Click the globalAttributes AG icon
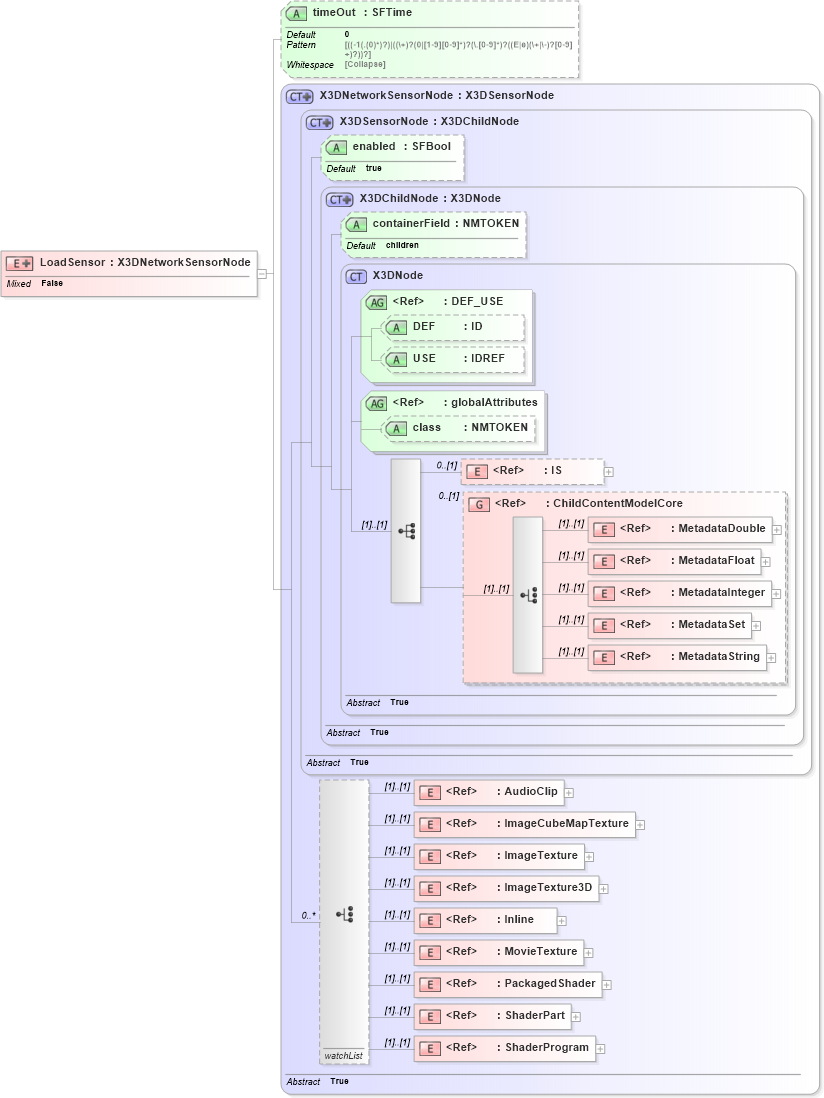Screen dimensions: 824x1098 [x=377, y=403]
